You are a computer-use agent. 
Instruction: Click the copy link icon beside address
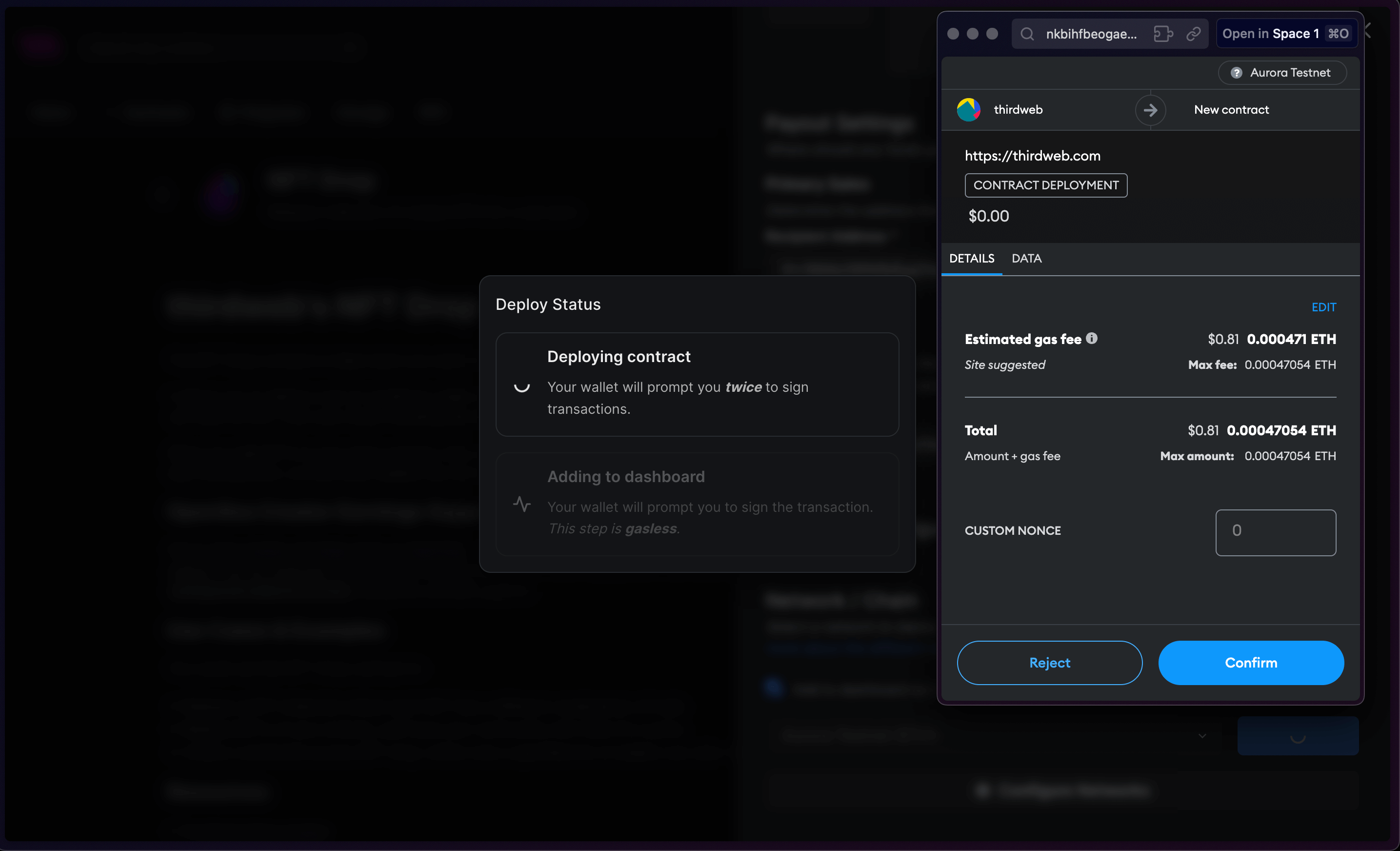click(1193, 34)
